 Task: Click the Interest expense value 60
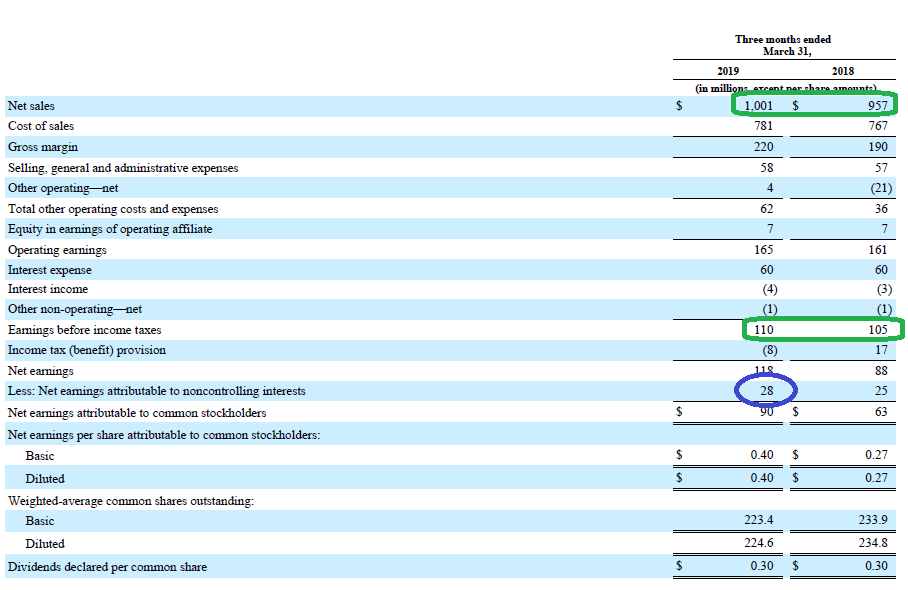(x=771, y=269)
